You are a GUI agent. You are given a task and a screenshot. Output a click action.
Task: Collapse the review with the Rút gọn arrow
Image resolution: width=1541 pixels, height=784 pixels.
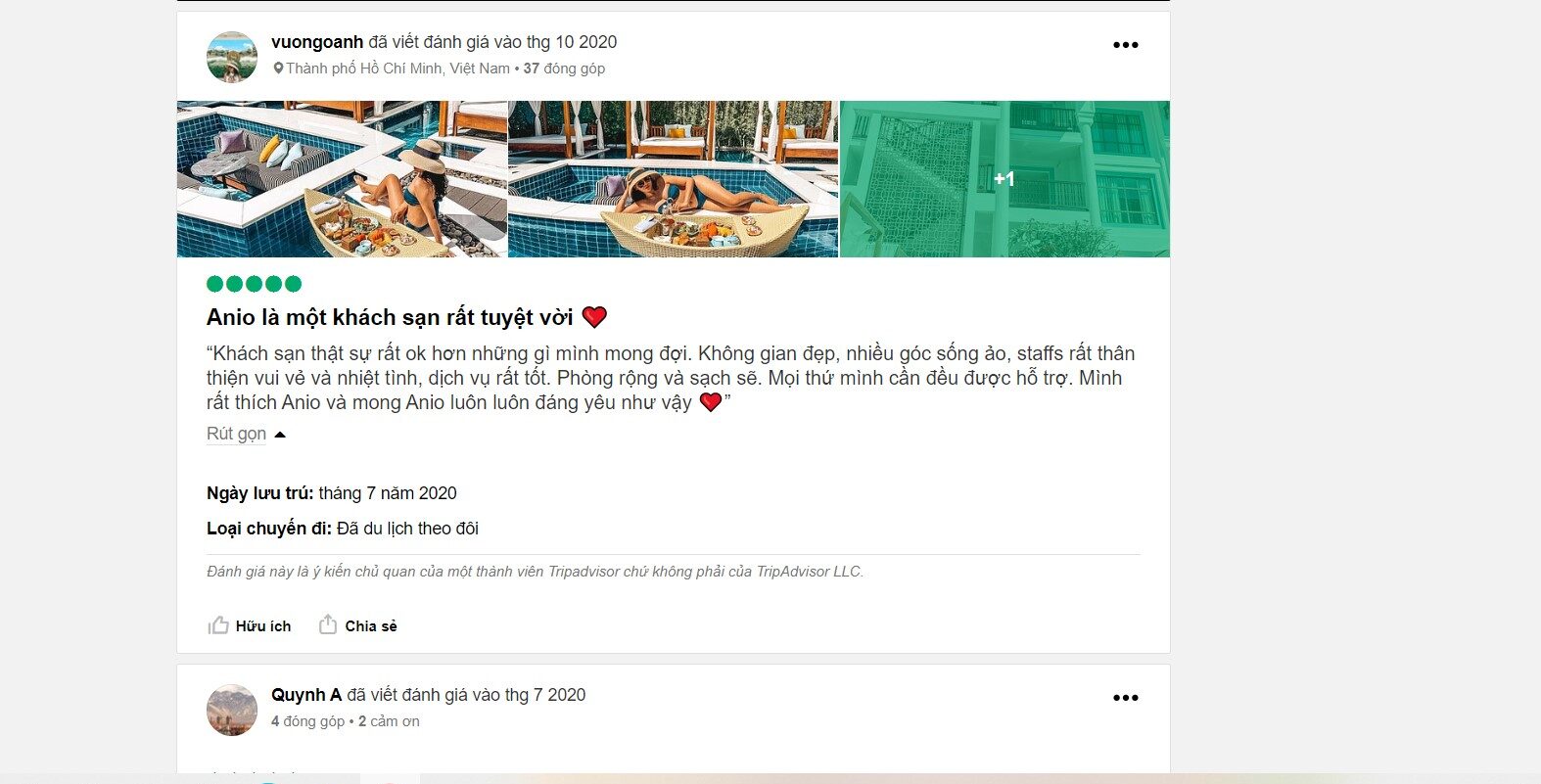tap(280, 435)
